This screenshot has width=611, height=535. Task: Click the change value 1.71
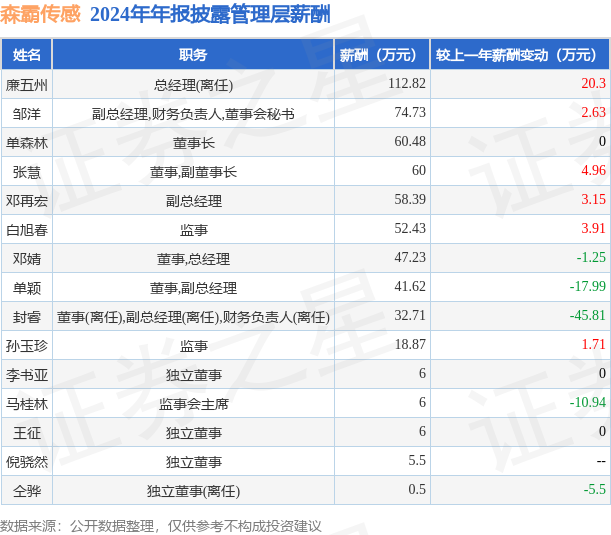coord(593,344)
